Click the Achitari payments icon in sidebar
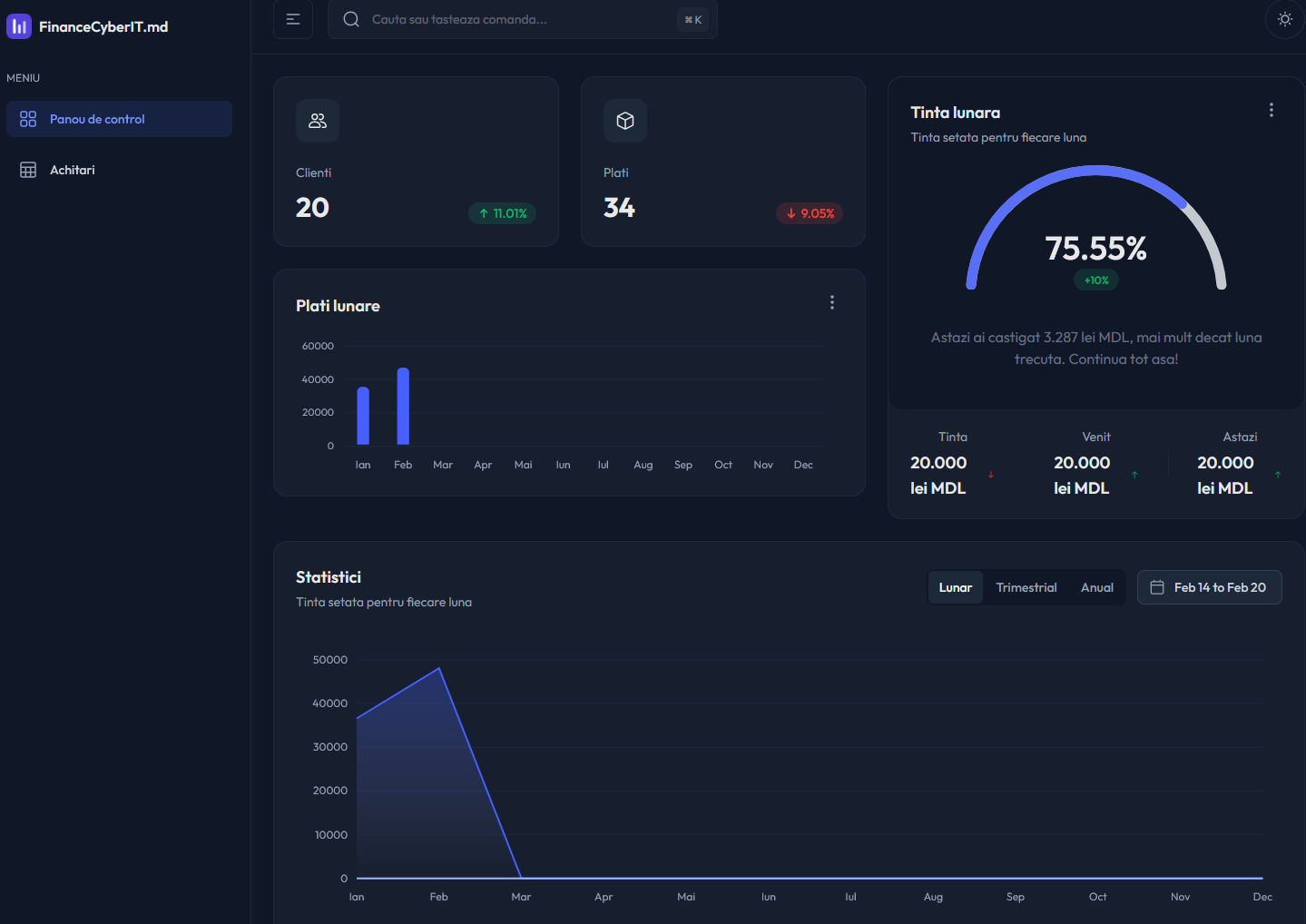Screen dimensions: 1306x924 27,169
